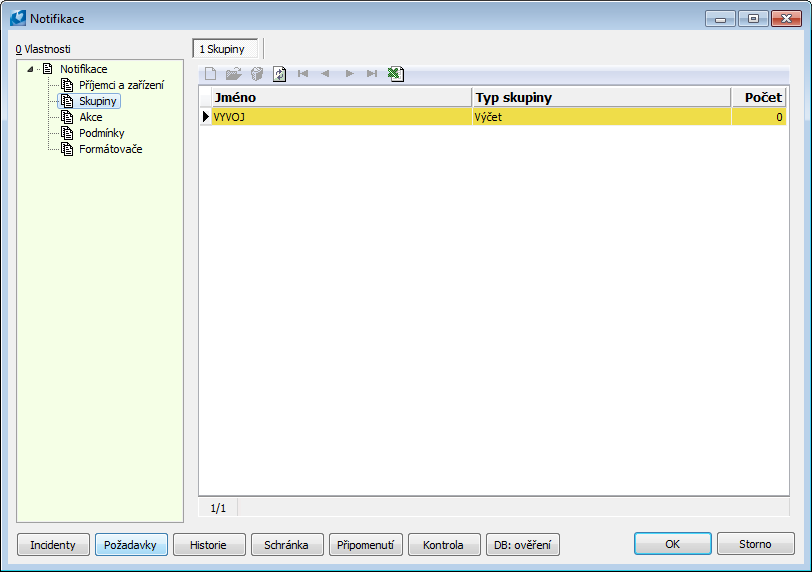812x572 pixels.
Task: Click the 0 Vlastnosti panel label
Action: click(43, 49)
